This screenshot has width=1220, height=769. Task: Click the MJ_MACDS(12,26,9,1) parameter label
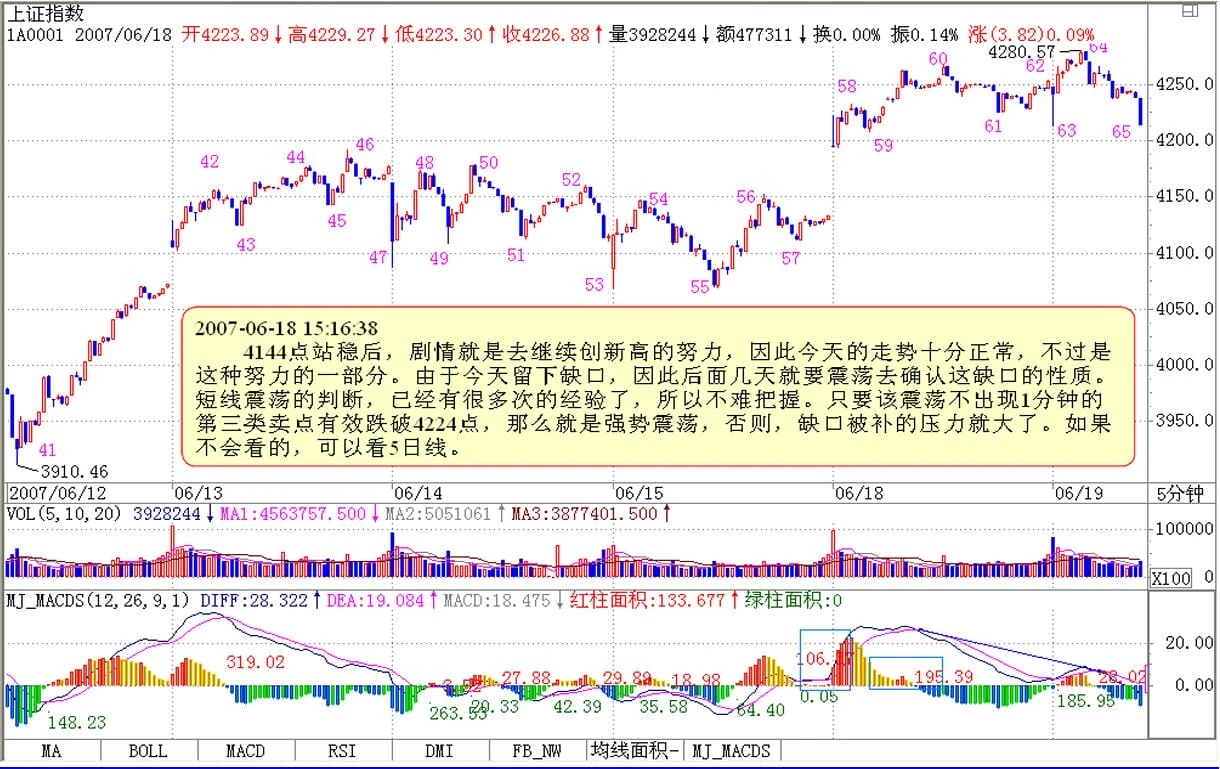[98, 601]
